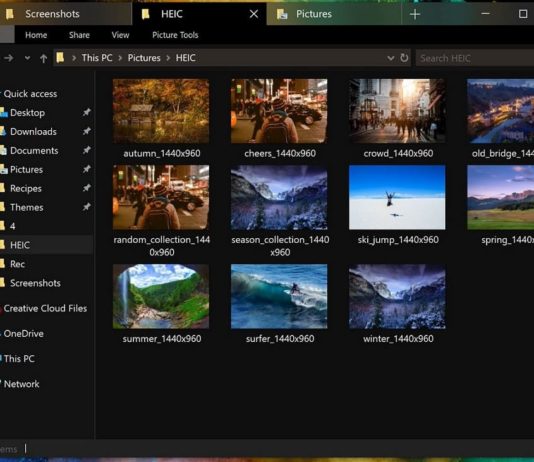Switch to the Pictures window tab

coord(334,14)
